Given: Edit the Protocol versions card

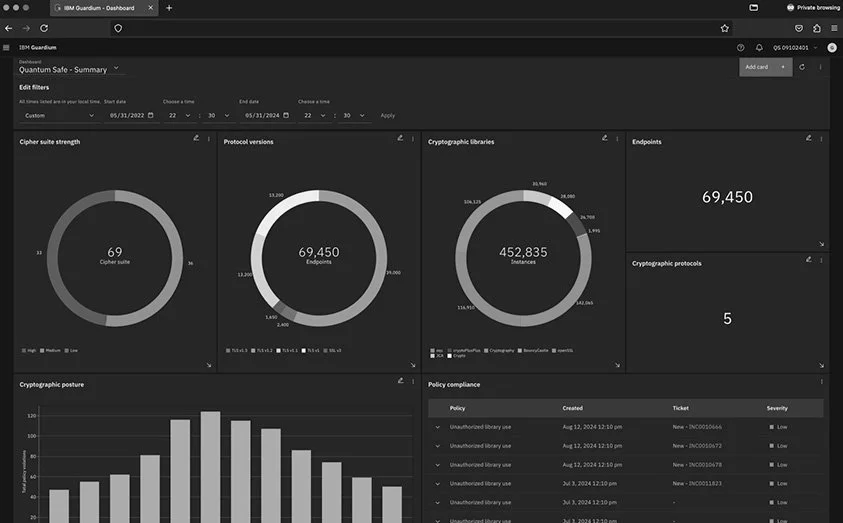Looking at the screenshot, I should (400, 138).
